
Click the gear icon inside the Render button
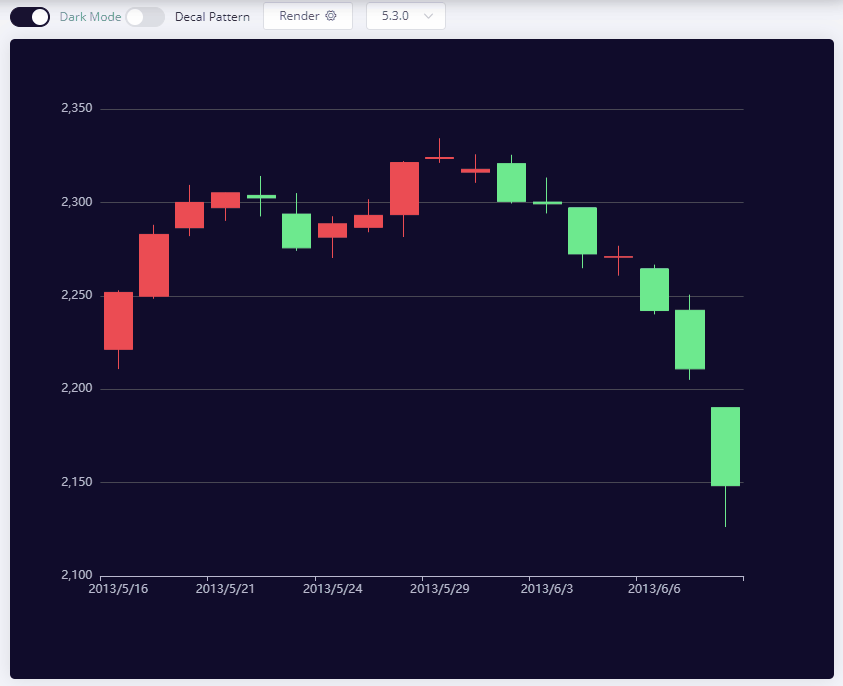click(331, 16)
